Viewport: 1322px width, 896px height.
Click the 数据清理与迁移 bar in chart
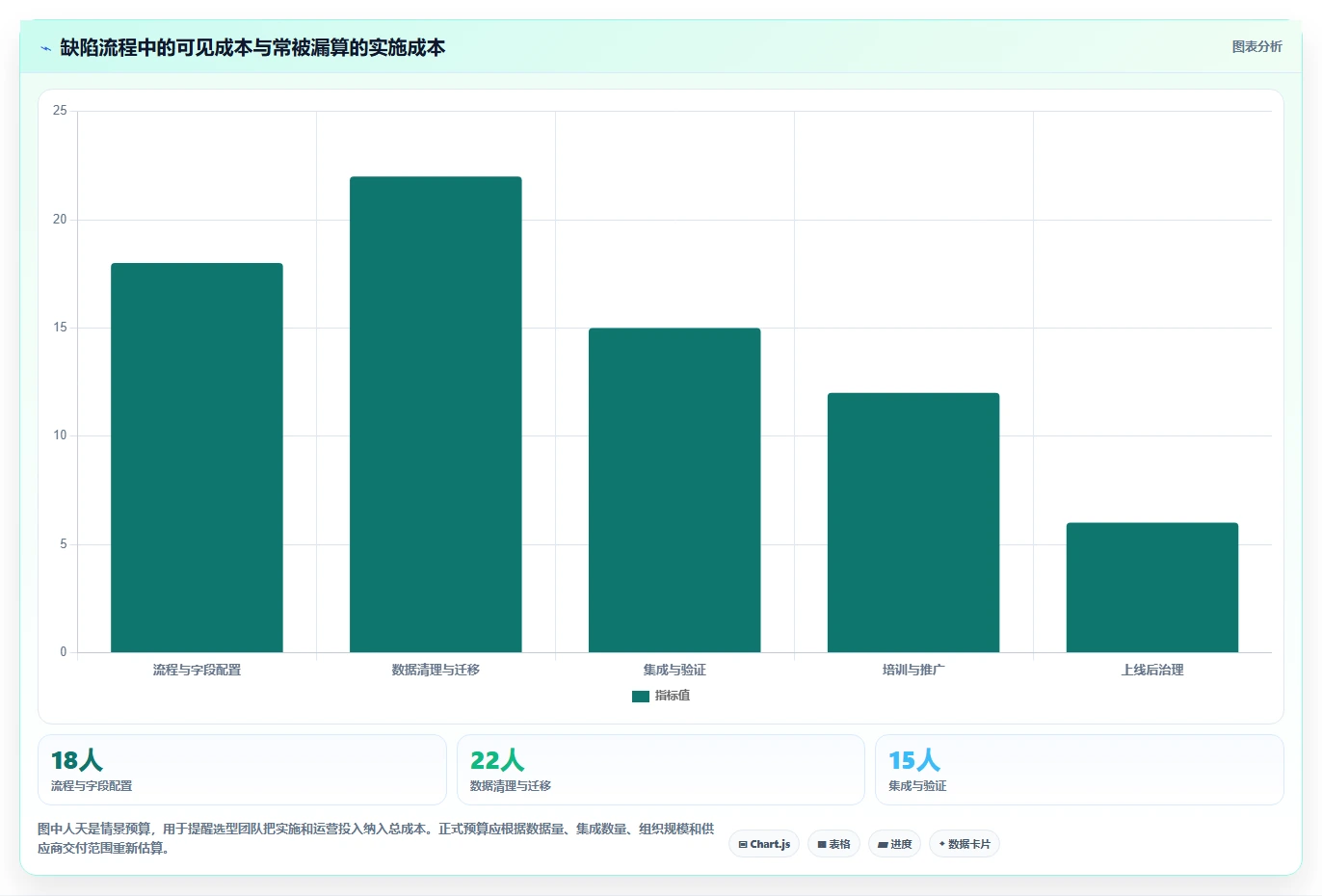pos(436,414)
